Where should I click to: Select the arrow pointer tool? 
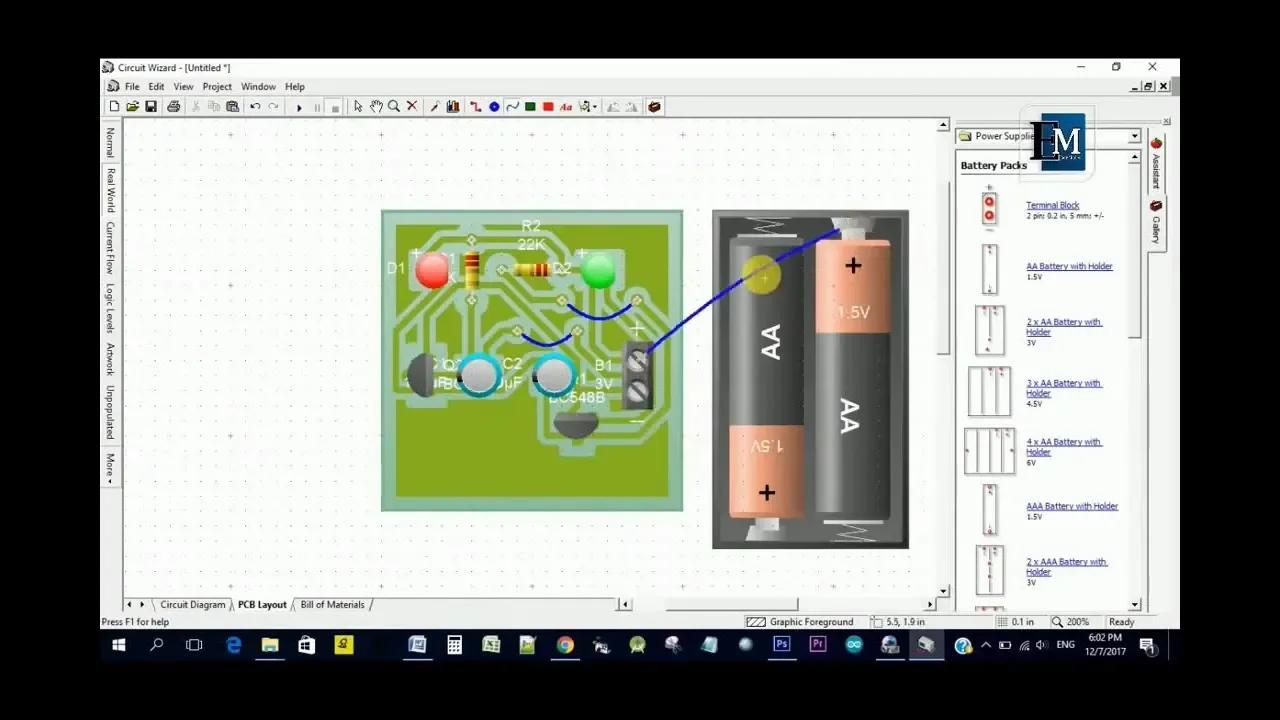357,106
